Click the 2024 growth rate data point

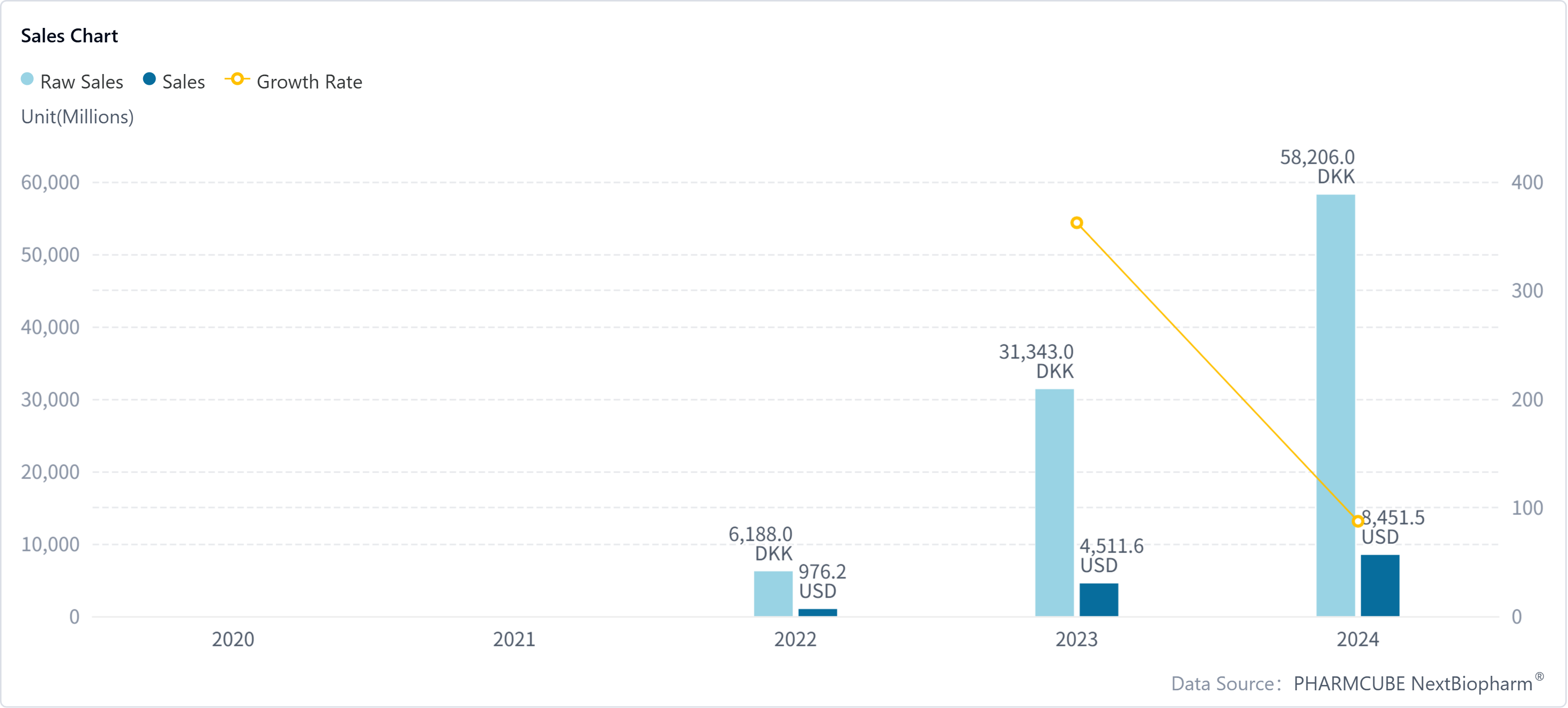[x=1357, y=521]
